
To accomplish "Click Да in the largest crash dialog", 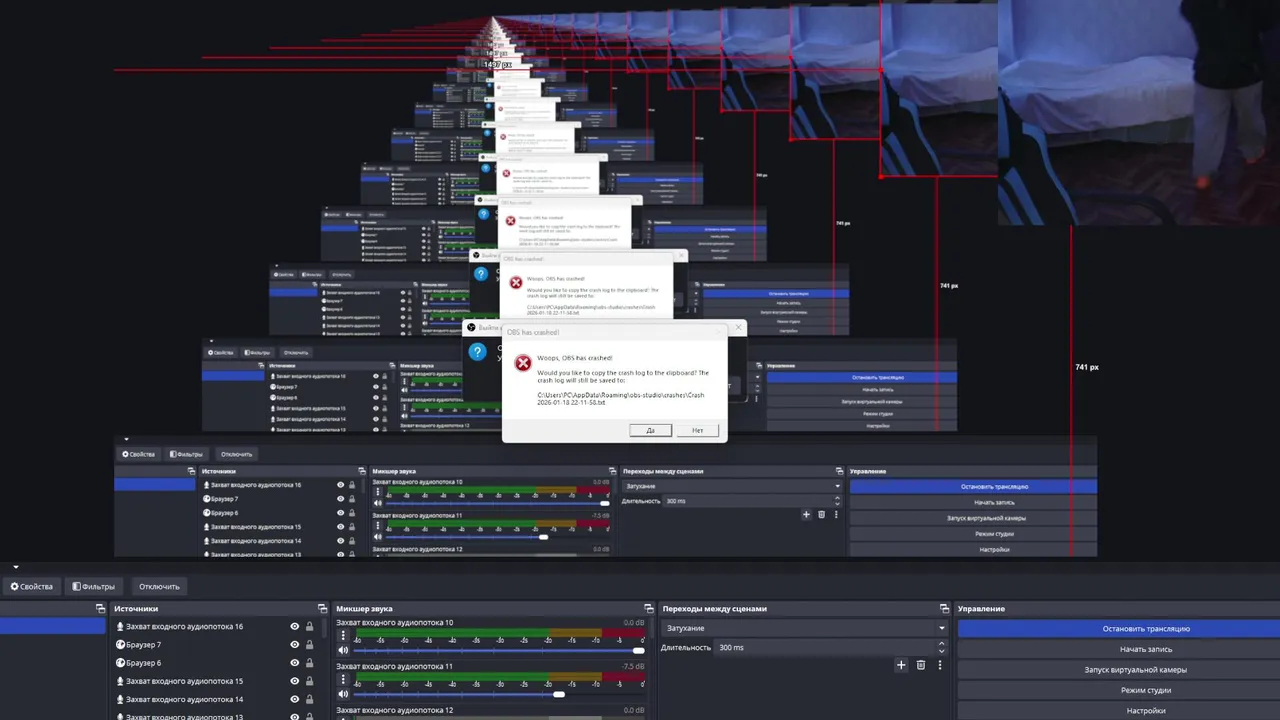I will click(x=650, y=430).
